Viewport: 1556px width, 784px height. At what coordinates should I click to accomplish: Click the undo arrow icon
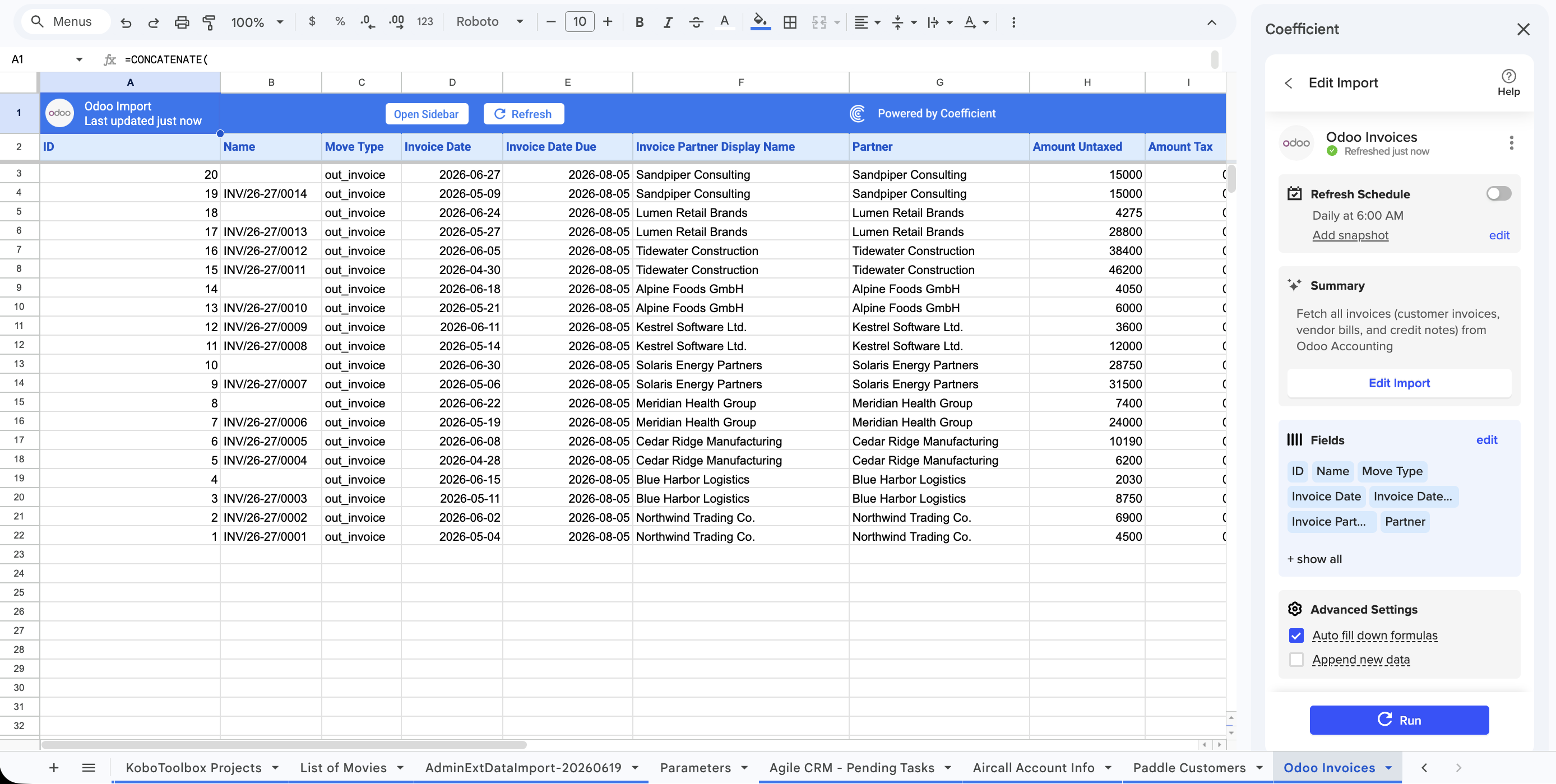126,22
